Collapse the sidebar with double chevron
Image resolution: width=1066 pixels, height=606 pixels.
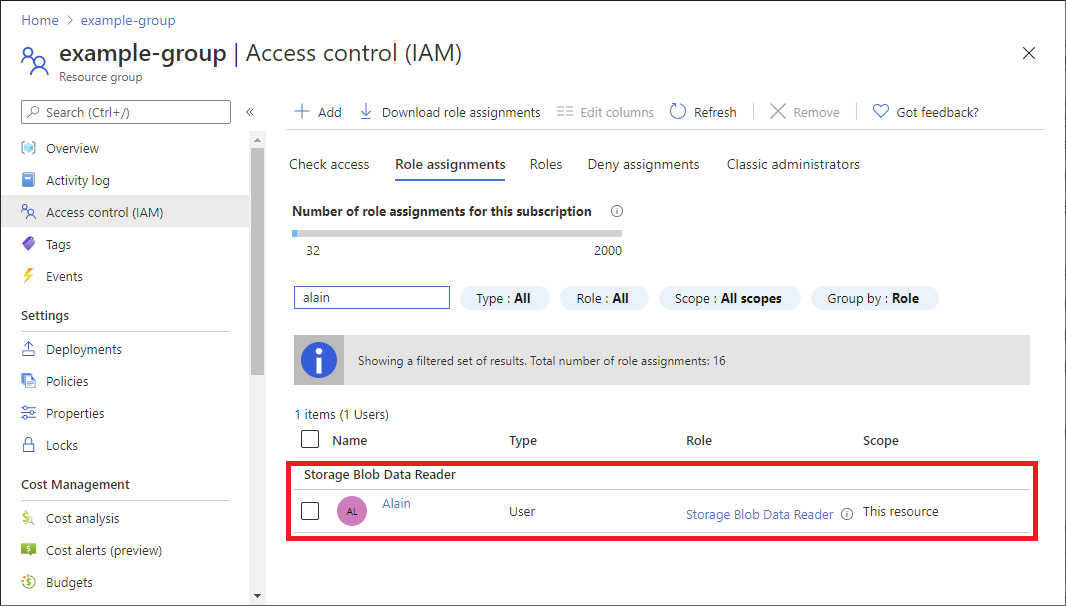coord(250,112)
